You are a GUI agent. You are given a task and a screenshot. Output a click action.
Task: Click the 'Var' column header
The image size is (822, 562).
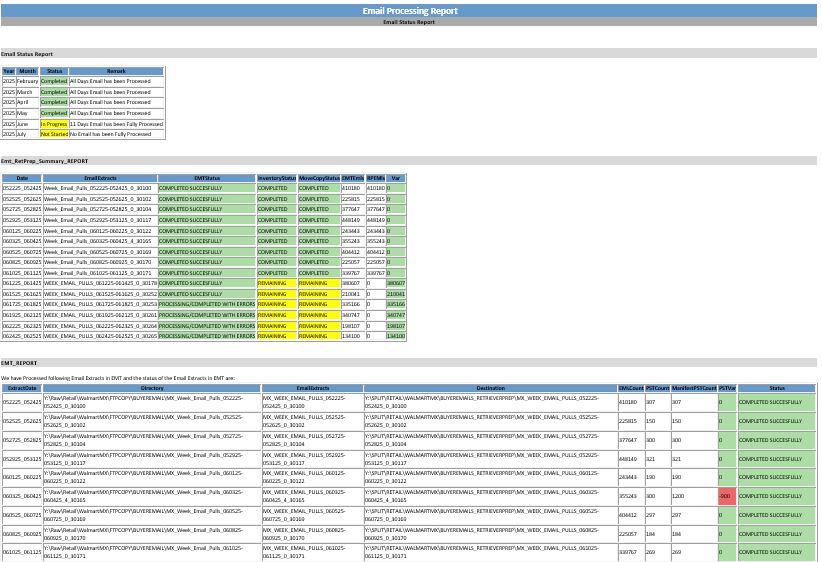pyautogui.click(x=396, y=178)
